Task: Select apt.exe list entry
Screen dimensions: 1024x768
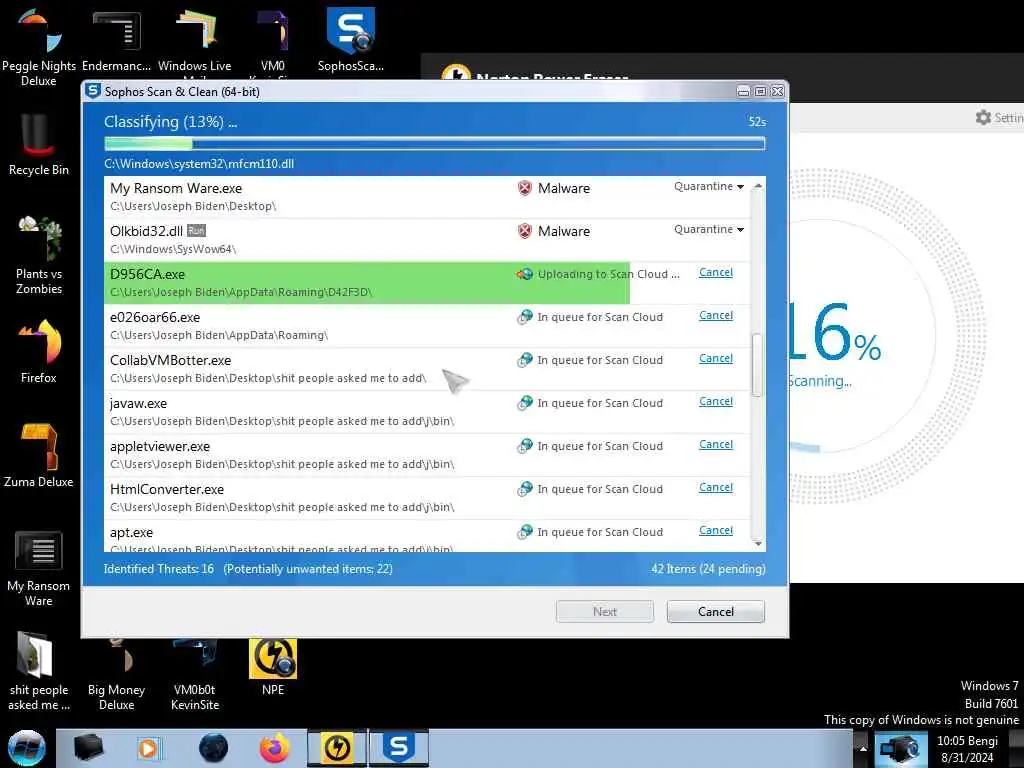Action: point(427,536)
